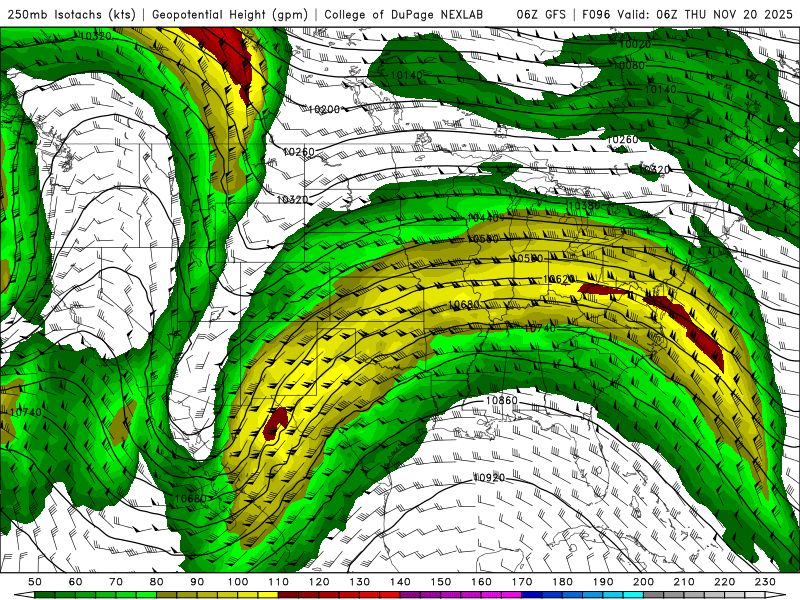
Task: Click the "06Z THU NOV 20 2025" valid time
Action: 724,15
